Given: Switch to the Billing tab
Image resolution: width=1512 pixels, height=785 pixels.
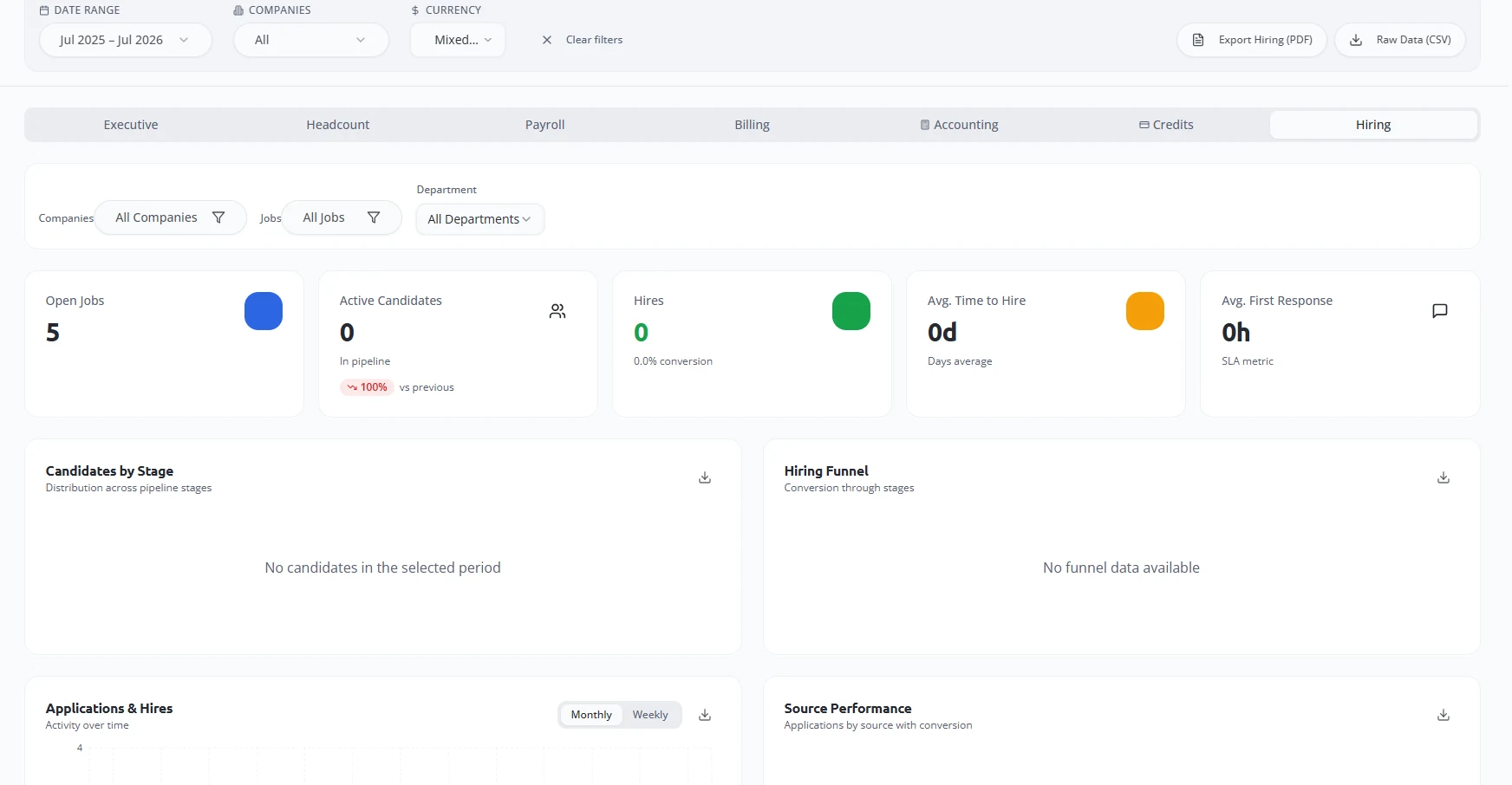Looking at the screenshot, I should (x=752, y=125).
